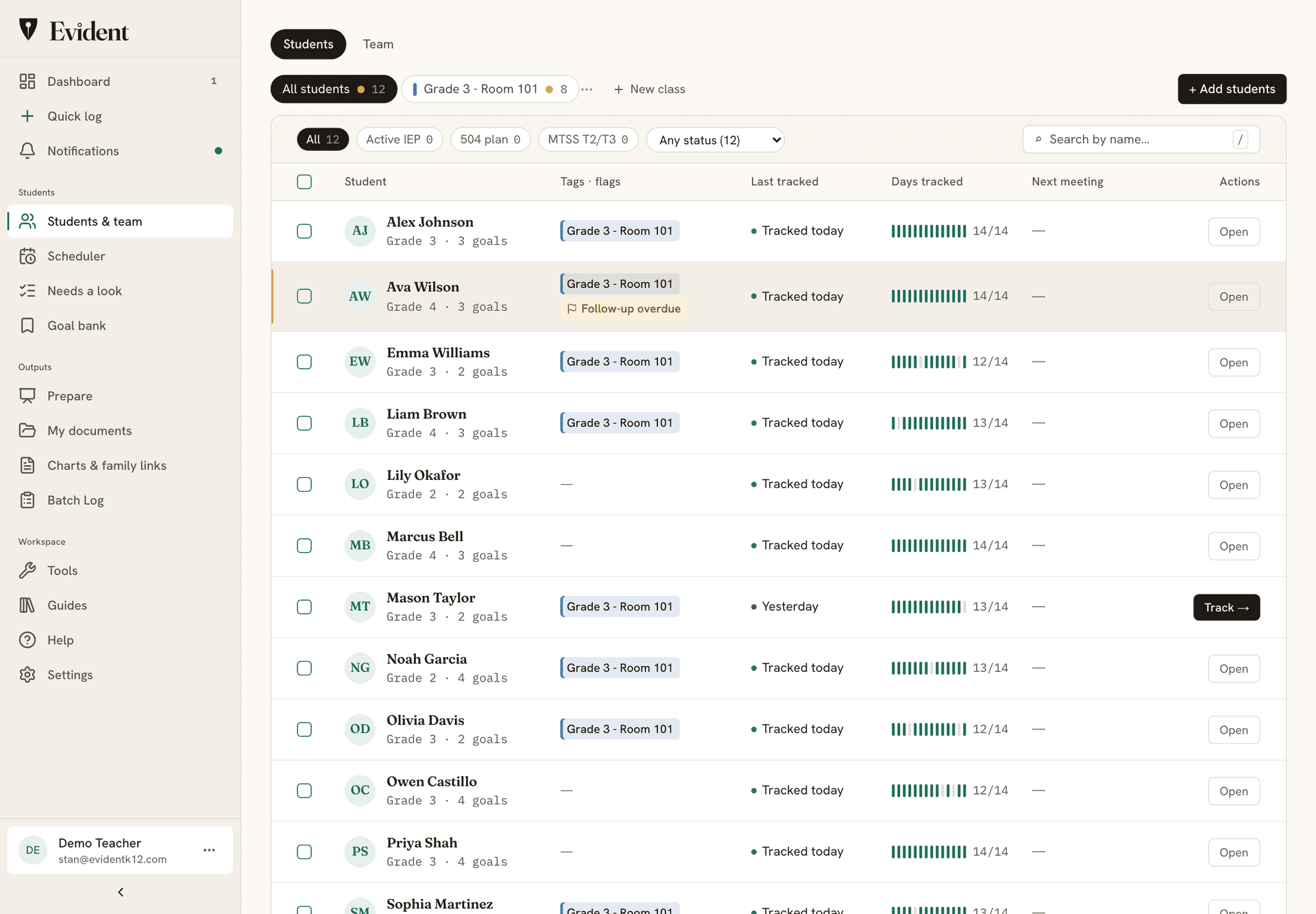Click the Prepare presentation icon
The image size is (1316, 914).
tap(27, 396)
